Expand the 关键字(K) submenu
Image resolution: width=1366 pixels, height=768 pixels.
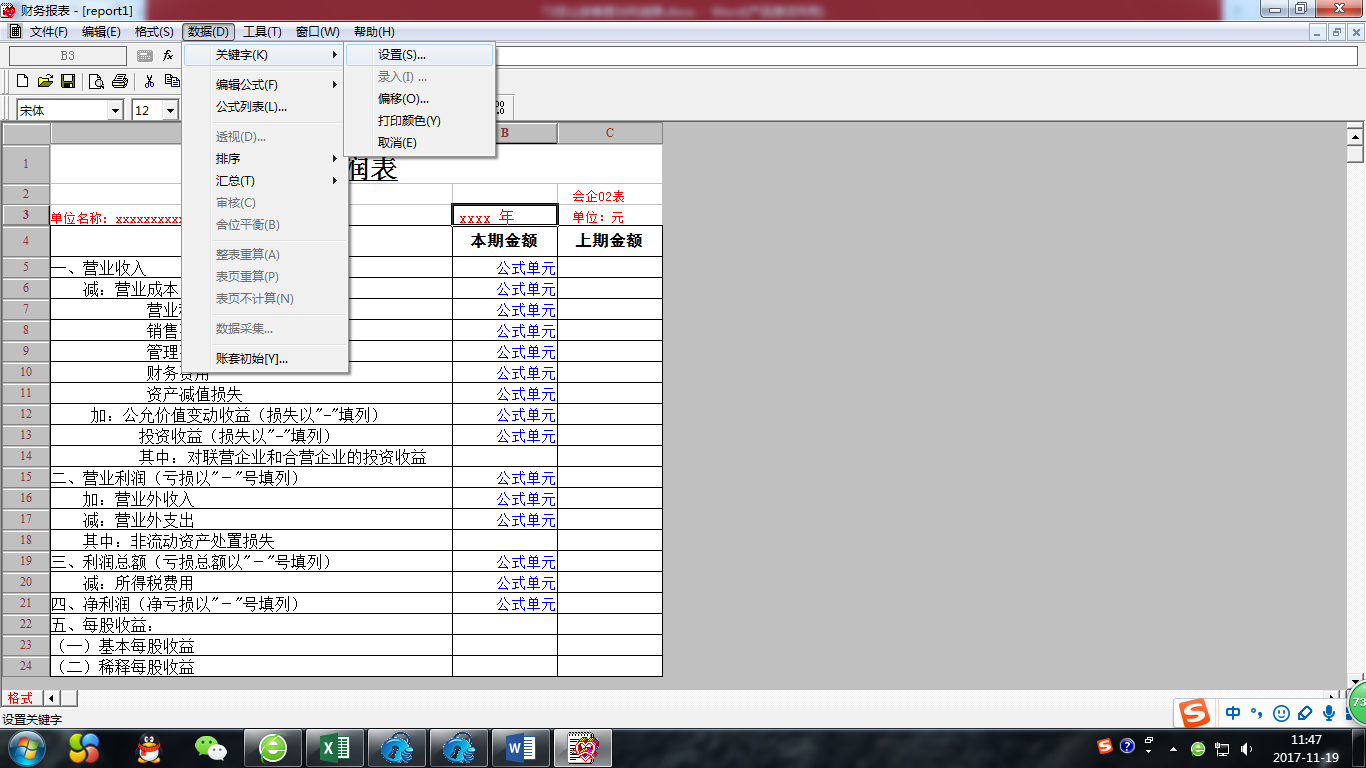pos(265,55)
